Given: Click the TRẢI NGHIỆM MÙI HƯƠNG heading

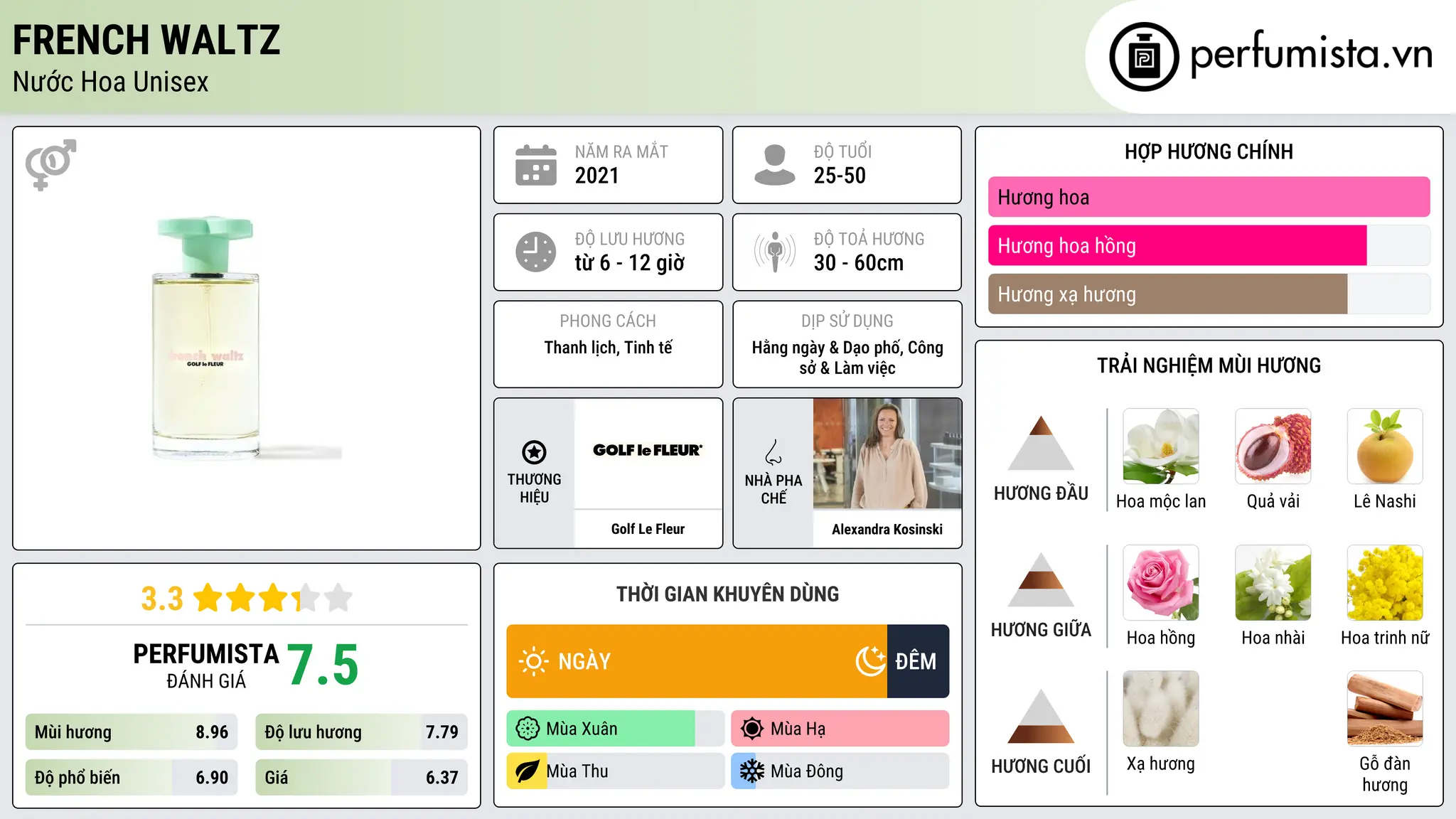Looking at the screenshot, I should coord(1209,365).
